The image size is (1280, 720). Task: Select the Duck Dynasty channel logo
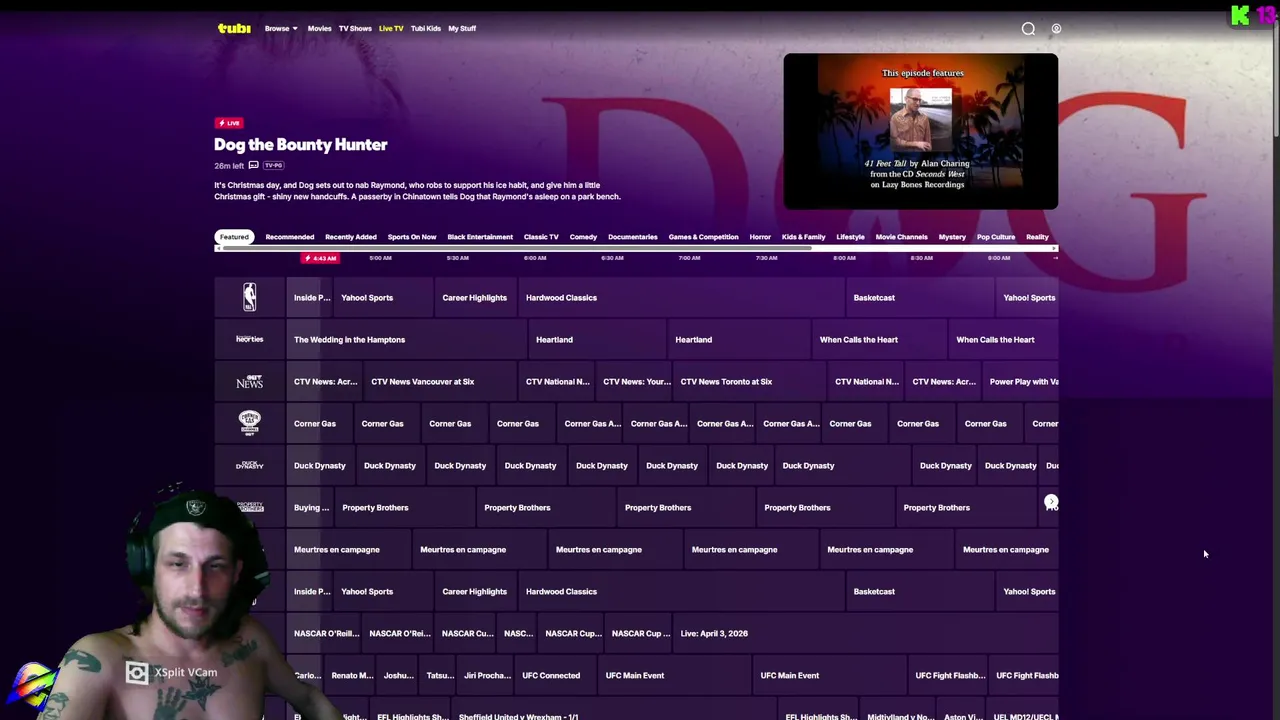click(249, 465)
